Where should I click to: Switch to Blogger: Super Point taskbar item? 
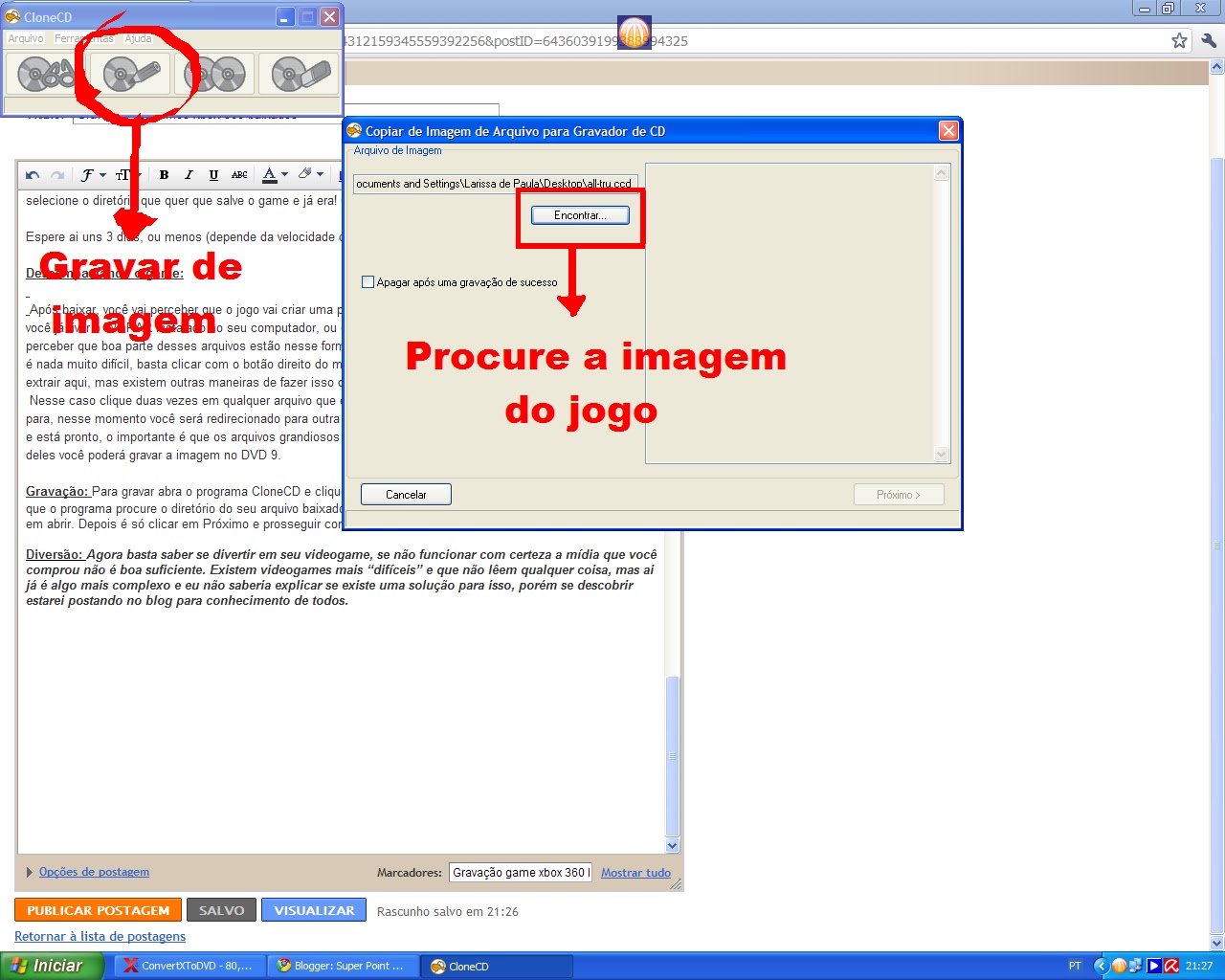click(343, 966)
